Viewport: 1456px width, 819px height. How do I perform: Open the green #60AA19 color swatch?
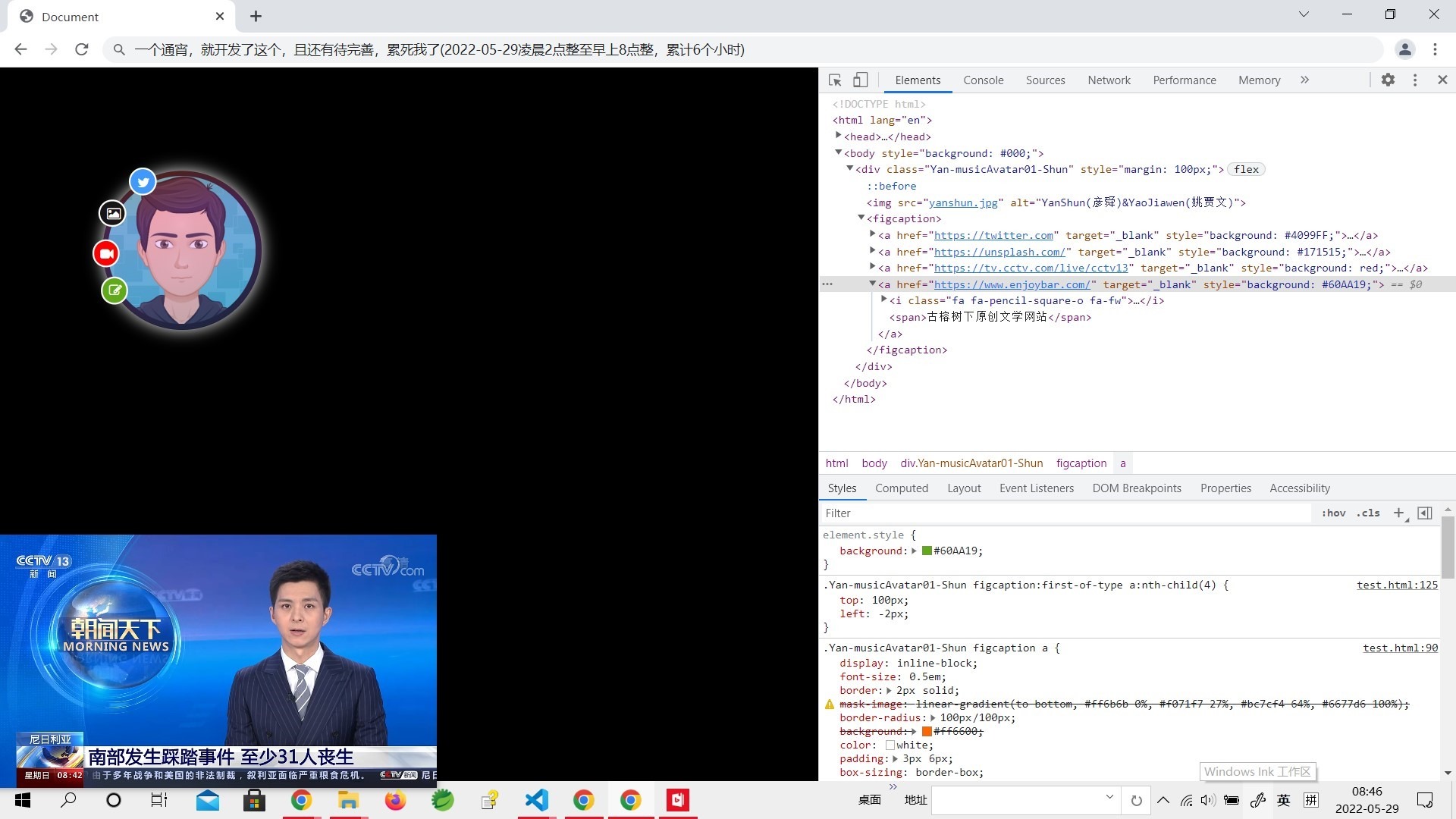coord(927,551)
